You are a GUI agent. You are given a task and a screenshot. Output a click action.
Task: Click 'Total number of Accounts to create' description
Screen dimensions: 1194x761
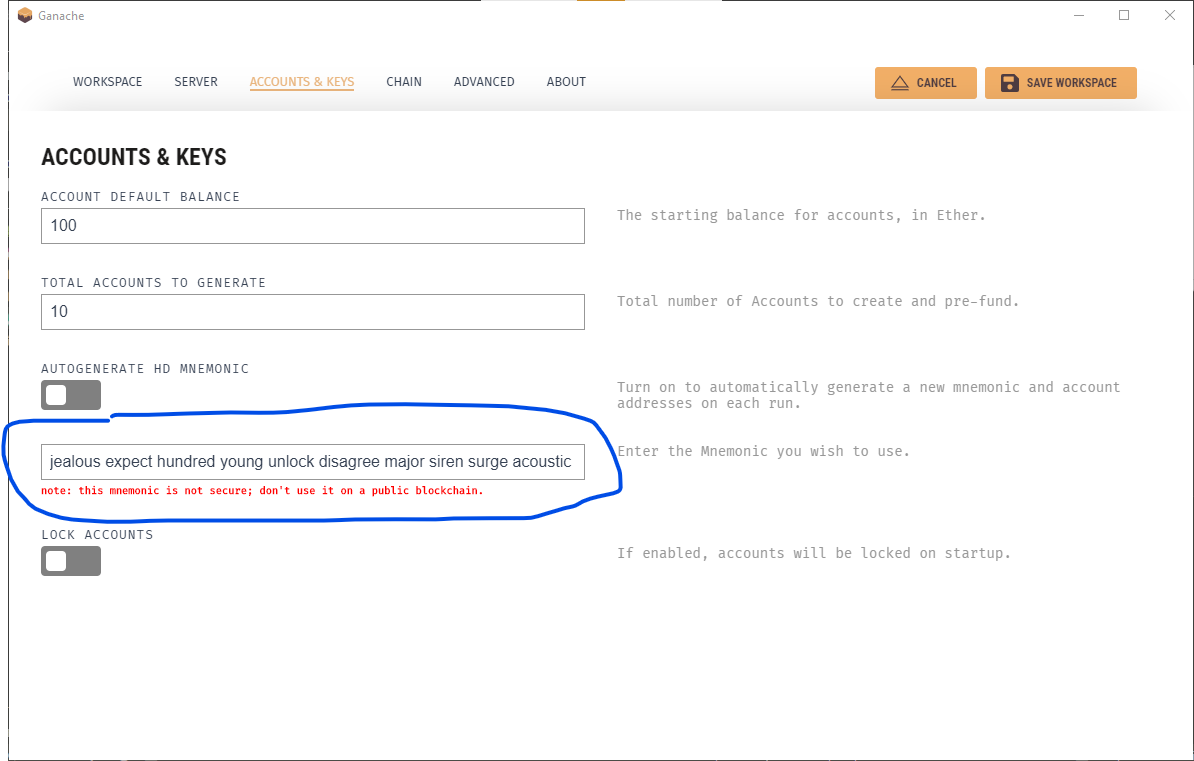[x=818, y=302]
